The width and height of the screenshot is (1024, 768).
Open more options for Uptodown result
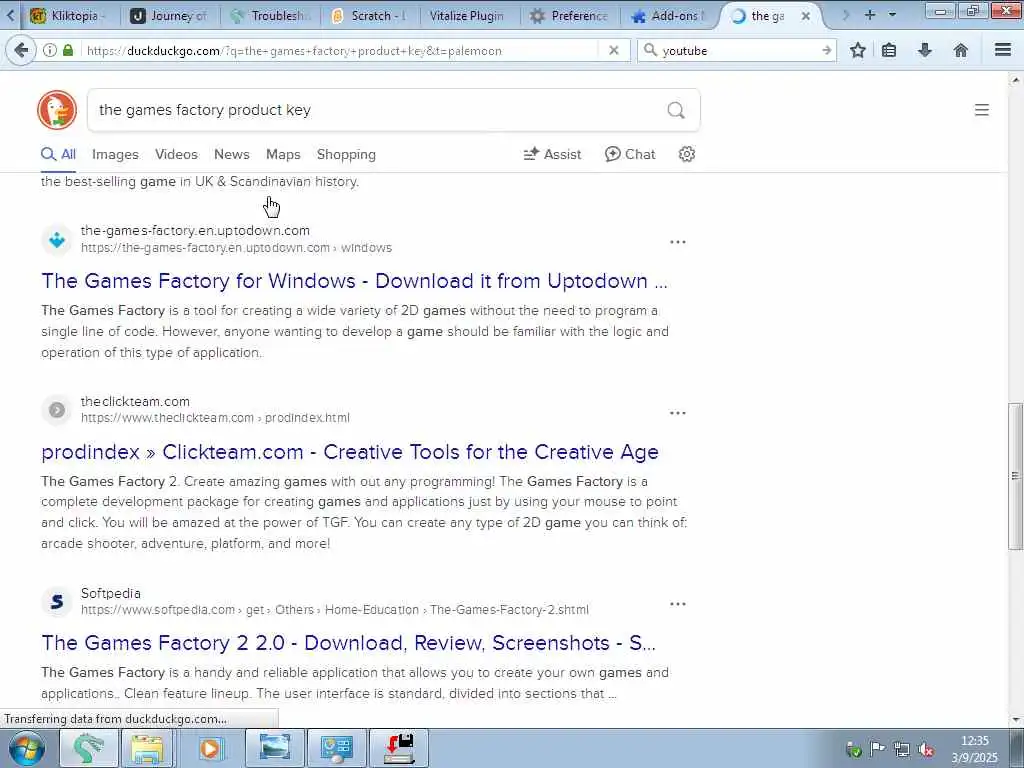pyautogui.click(x=678, y=242)
